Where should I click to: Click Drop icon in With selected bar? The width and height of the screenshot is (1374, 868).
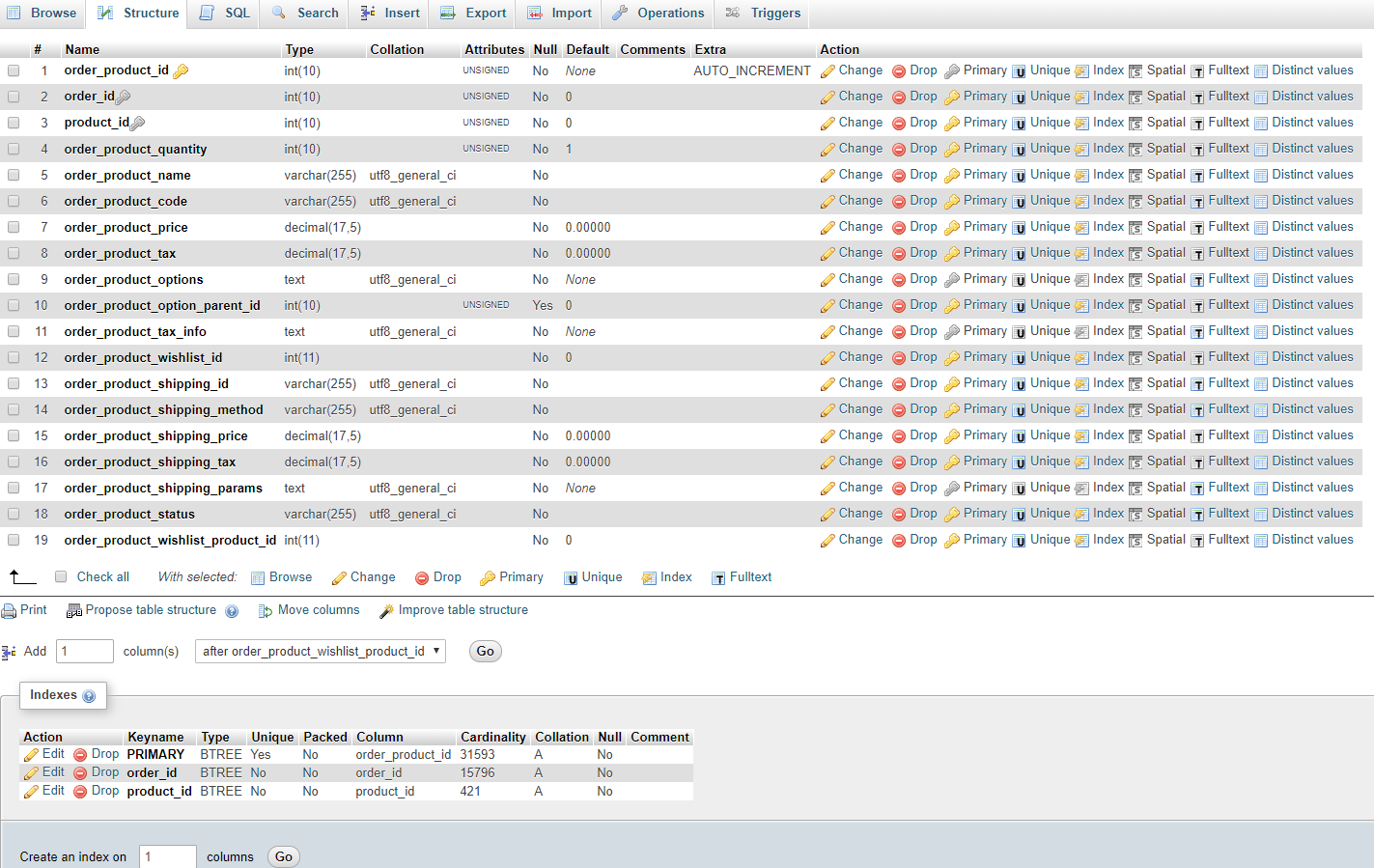tap(422, 578)
